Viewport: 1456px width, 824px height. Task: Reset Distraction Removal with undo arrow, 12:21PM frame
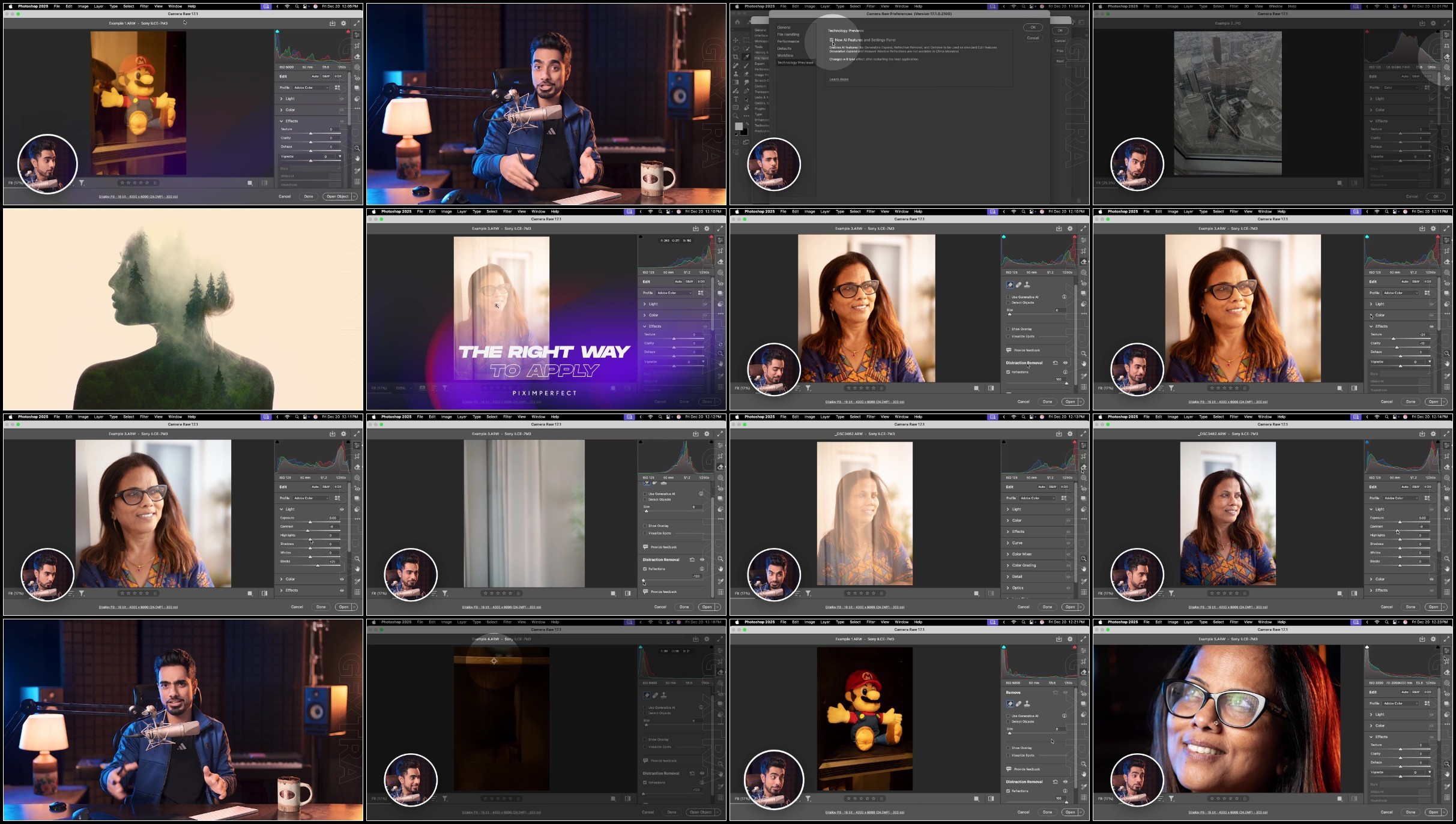(x=1055, y=782)
